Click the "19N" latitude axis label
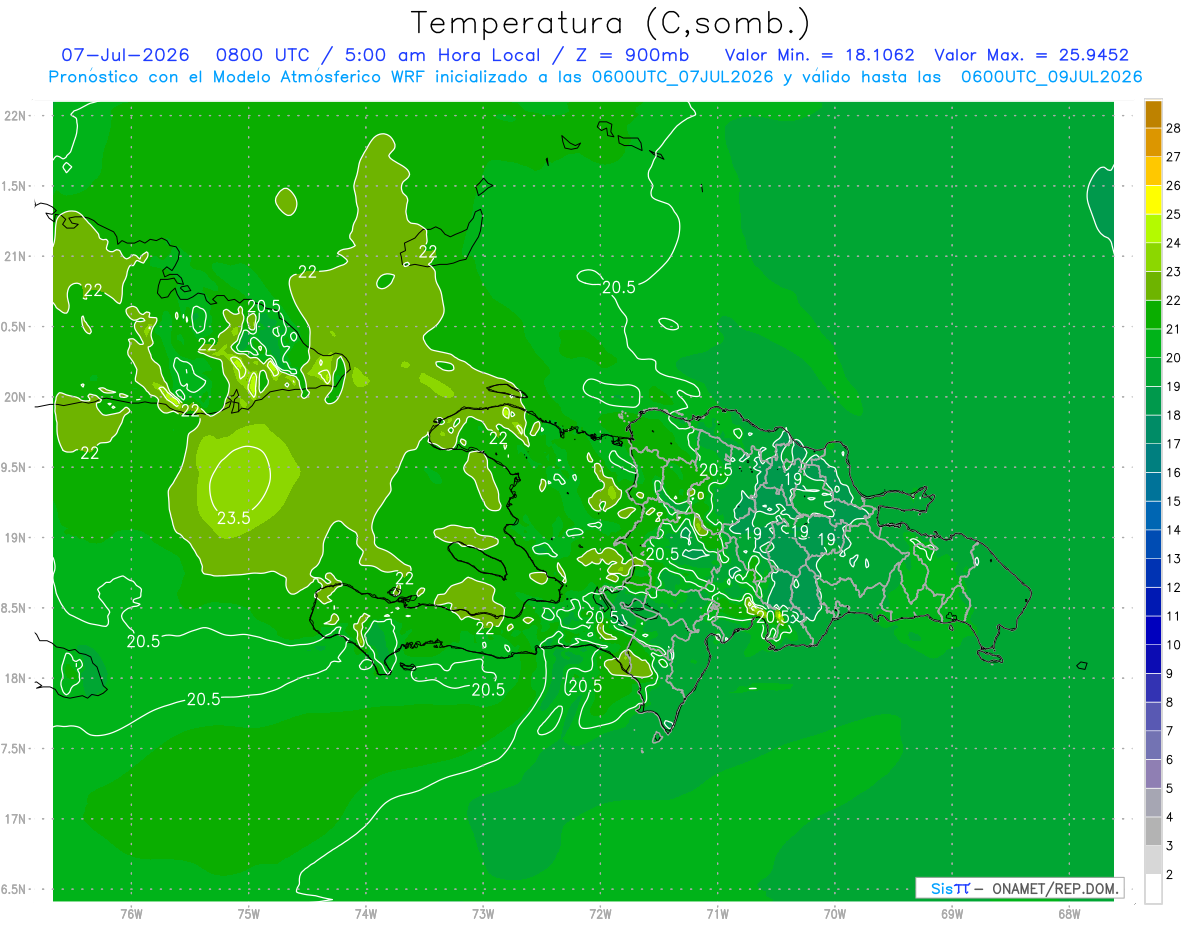The width and height of the screenshot is (1200, 927). (x=16, y=538)
